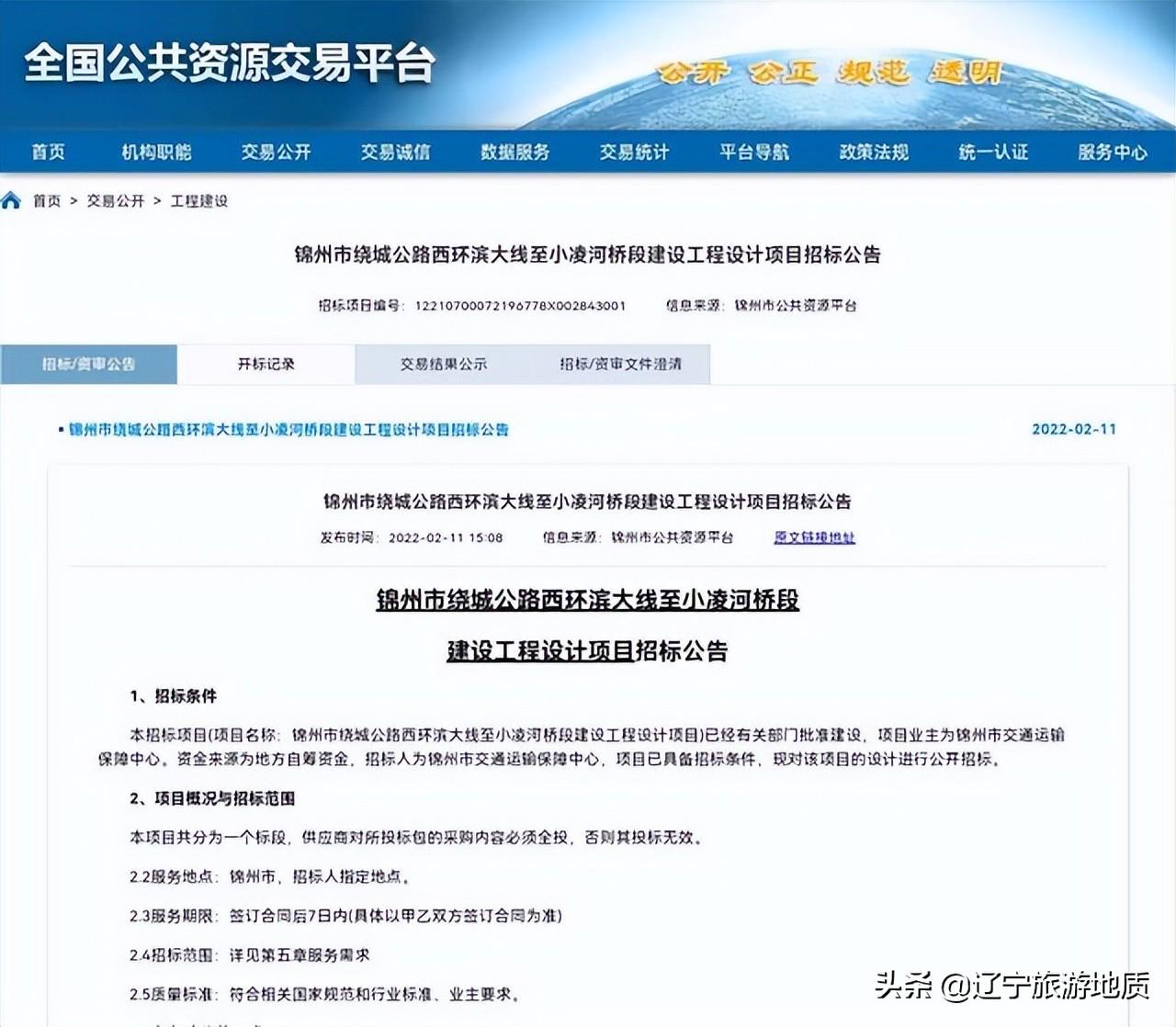
Task: Click the underlined title 建设工程设计项目招标公告
Action: tap(588, 651)
